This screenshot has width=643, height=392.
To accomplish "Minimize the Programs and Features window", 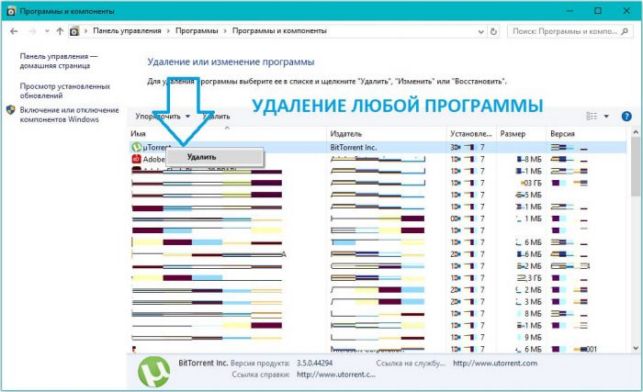I will tap(570, 11).
